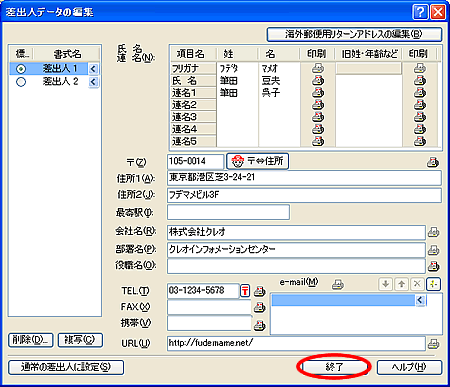Convert postal code with 〒⇔住所 button
The height and width of the screenshot is (387, 450).
(x=257, y=161)
